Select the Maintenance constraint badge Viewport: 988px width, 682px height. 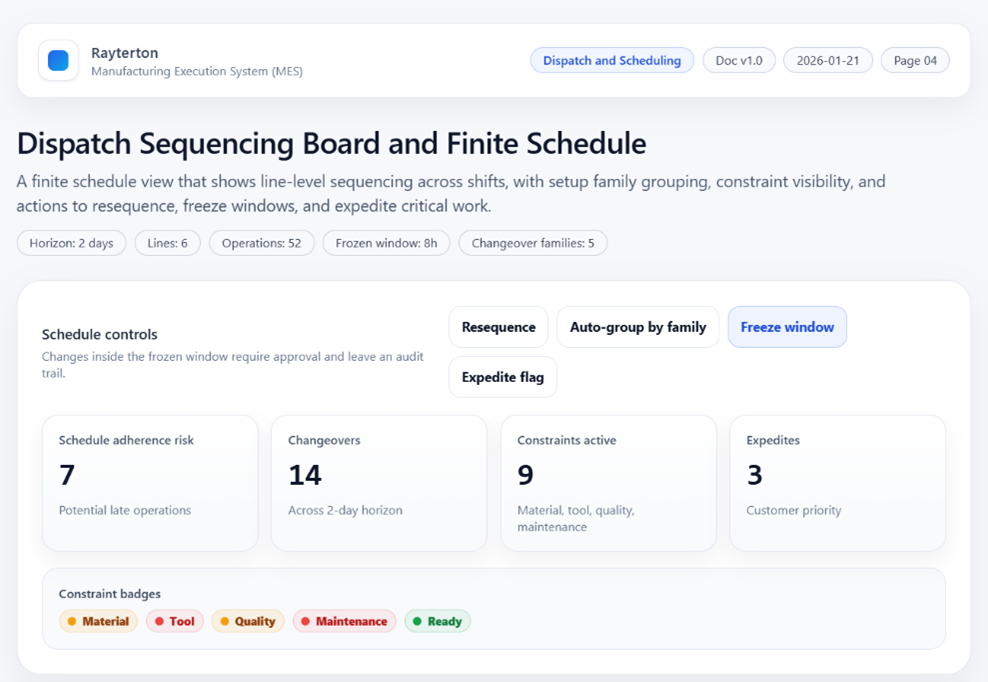[344, 621]
